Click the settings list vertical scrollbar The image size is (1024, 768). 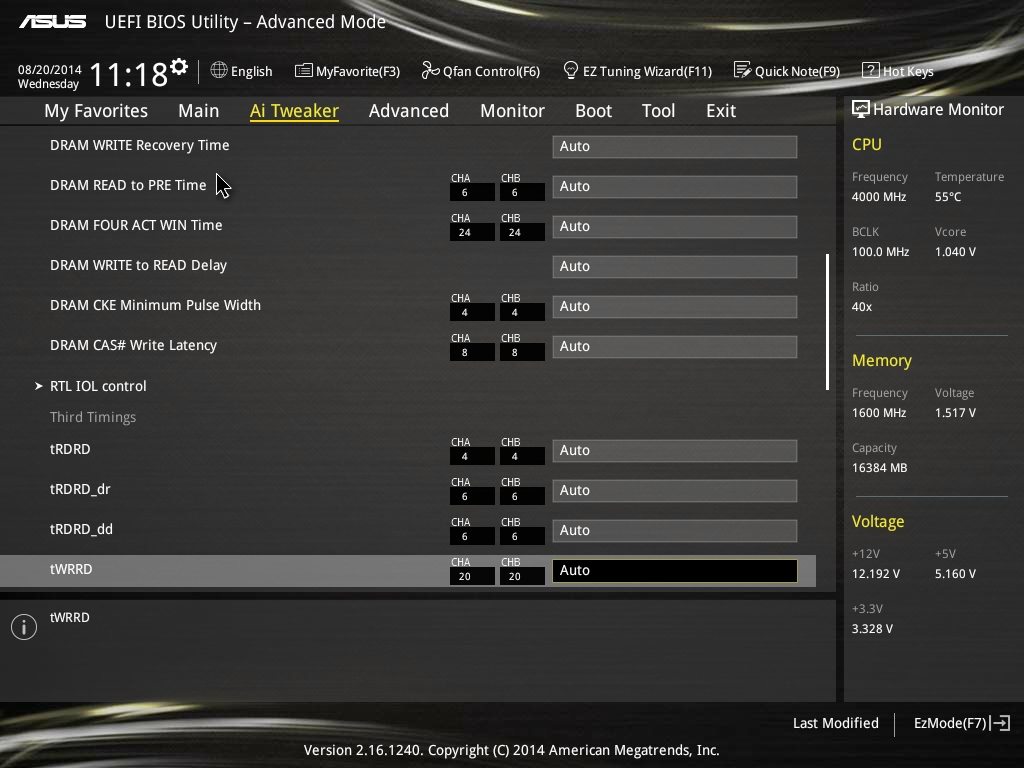click(x=827, y=322)
